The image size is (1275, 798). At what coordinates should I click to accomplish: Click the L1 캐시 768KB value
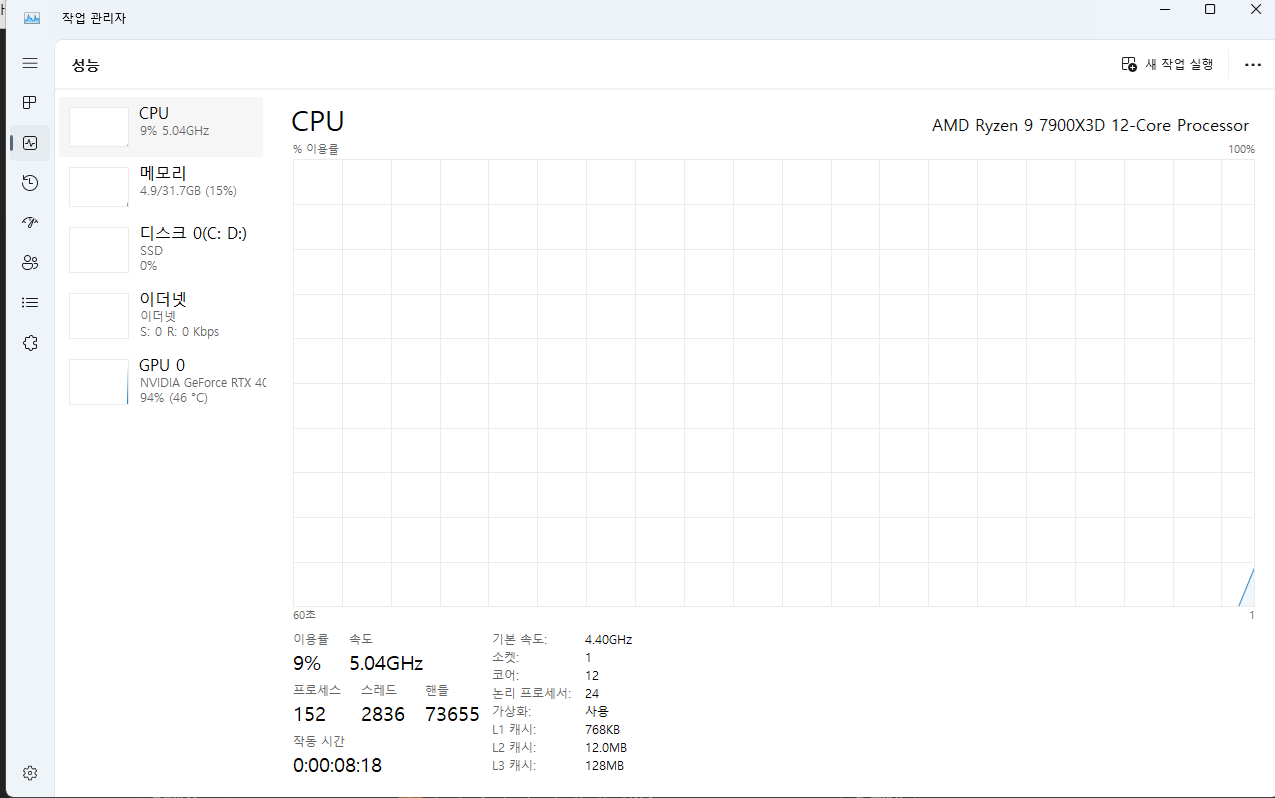coord(602,729)
